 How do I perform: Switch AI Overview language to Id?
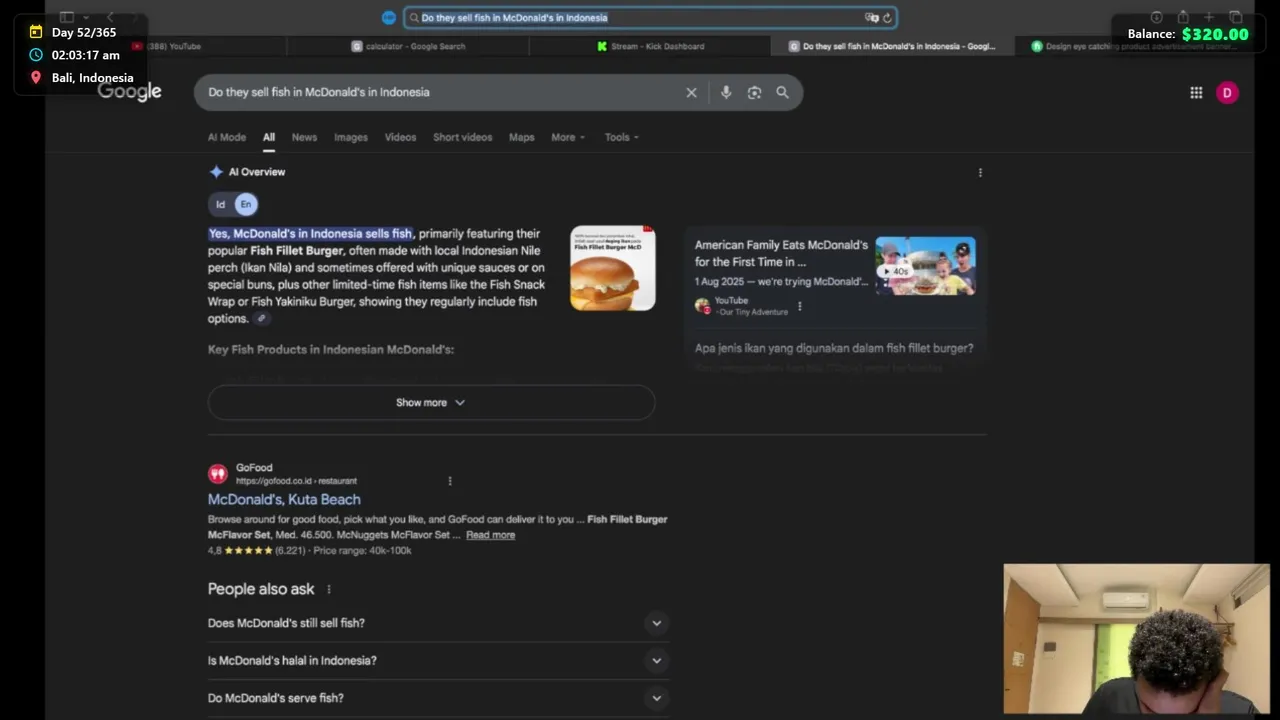point(221,204)
